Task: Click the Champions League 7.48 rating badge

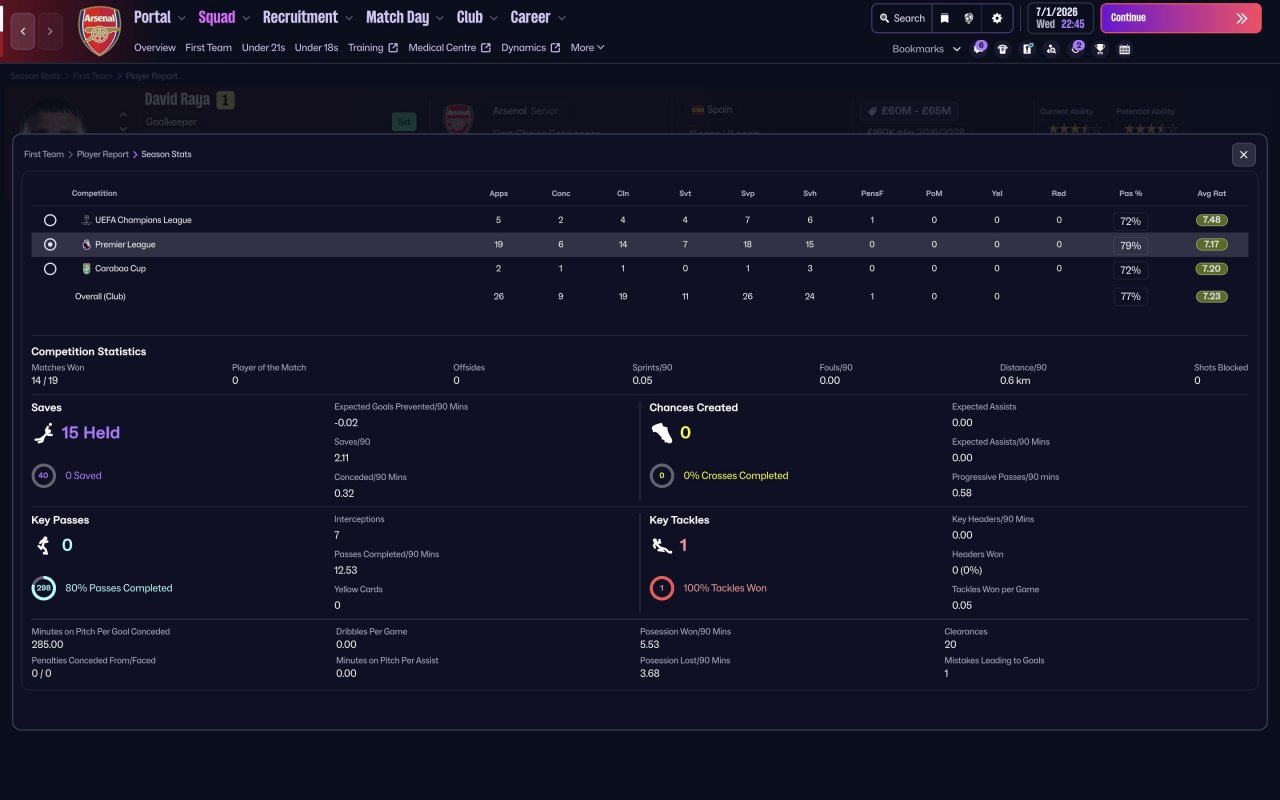Action: (x=1211, y=220)
